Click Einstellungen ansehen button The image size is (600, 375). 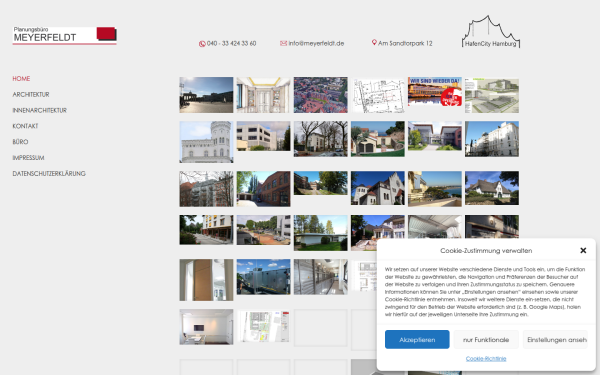point(556,339)
